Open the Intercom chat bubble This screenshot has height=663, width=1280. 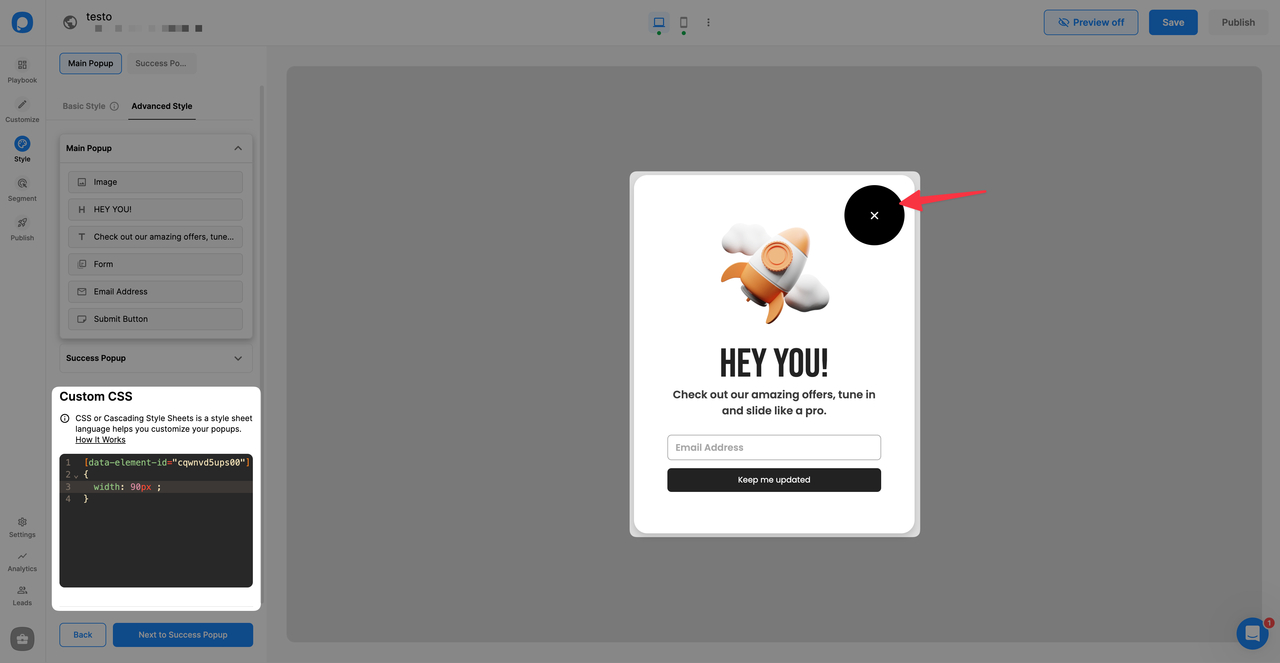(x=1252, y=633)
